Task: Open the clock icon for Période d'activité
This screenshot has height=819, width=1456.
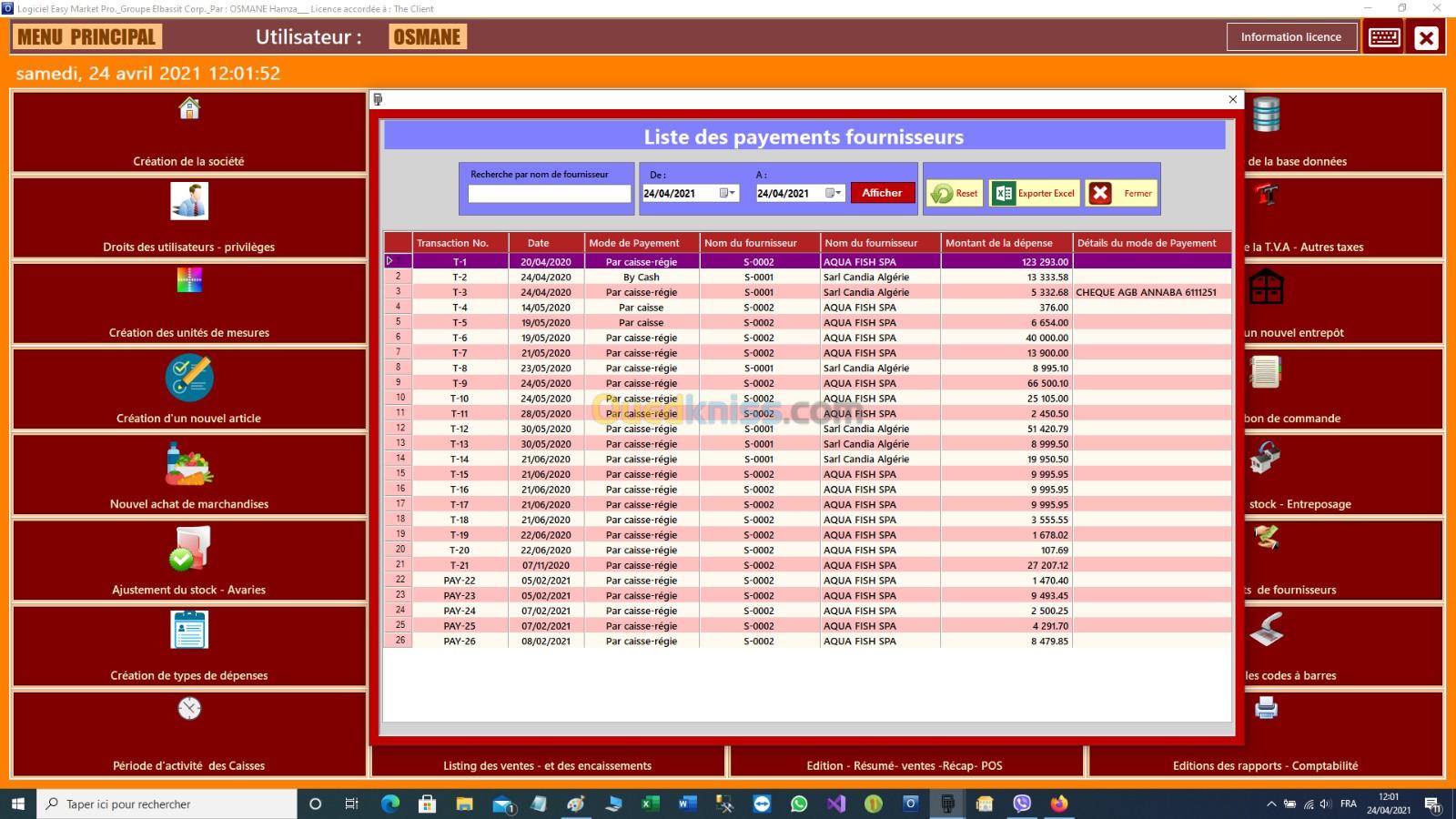Action: coord(189,709)
